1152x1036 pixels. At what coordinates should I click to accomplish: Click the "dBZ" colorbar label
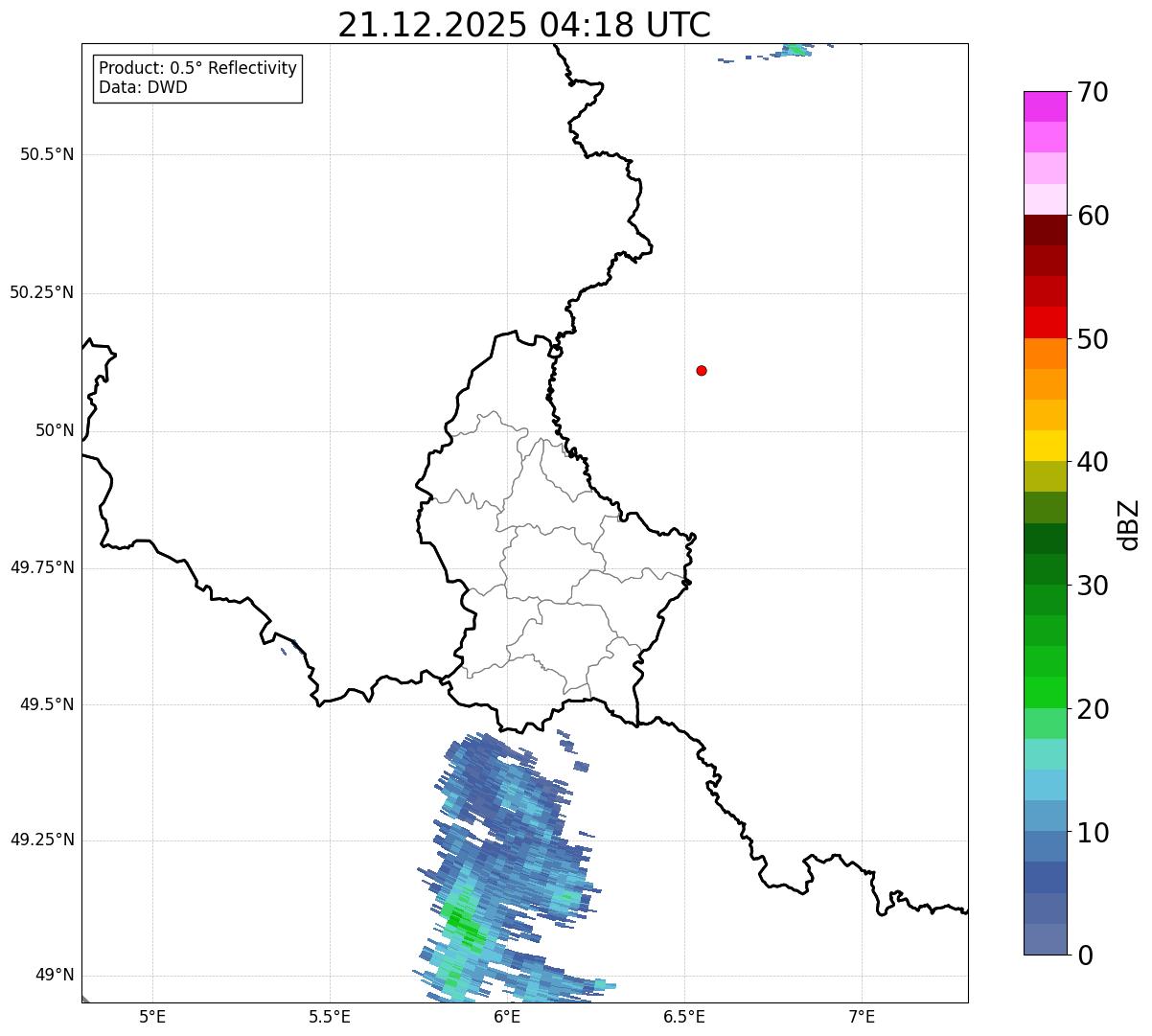[1129, 524]
